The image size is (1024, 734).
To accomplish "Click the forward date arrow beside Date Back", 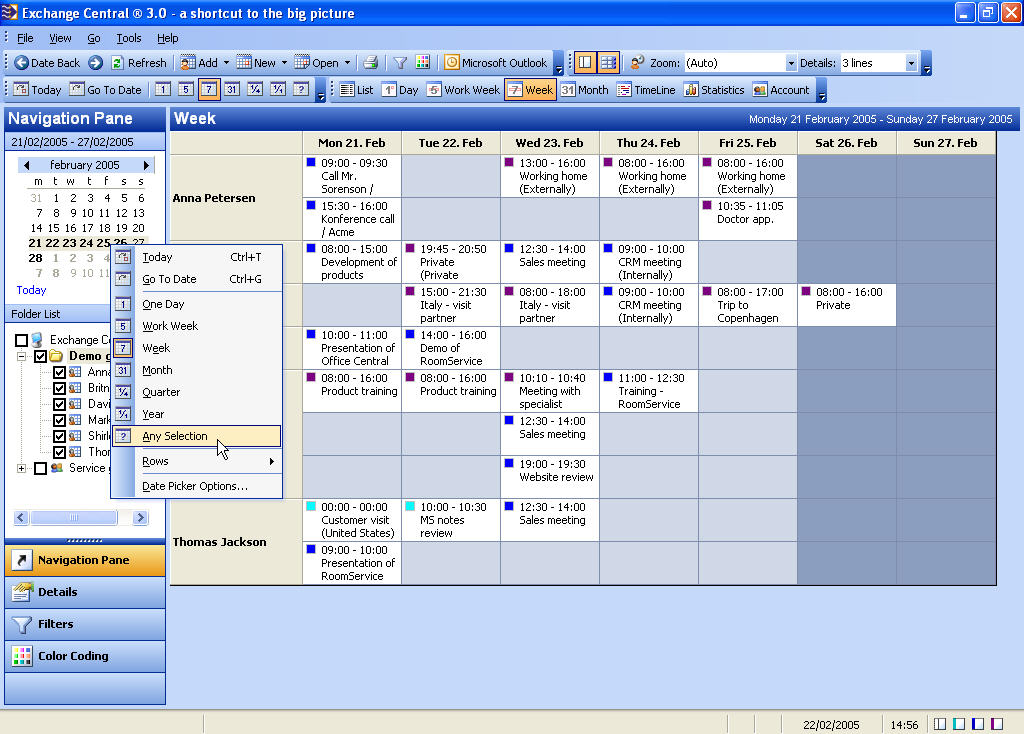I will (x=95, y=63).
